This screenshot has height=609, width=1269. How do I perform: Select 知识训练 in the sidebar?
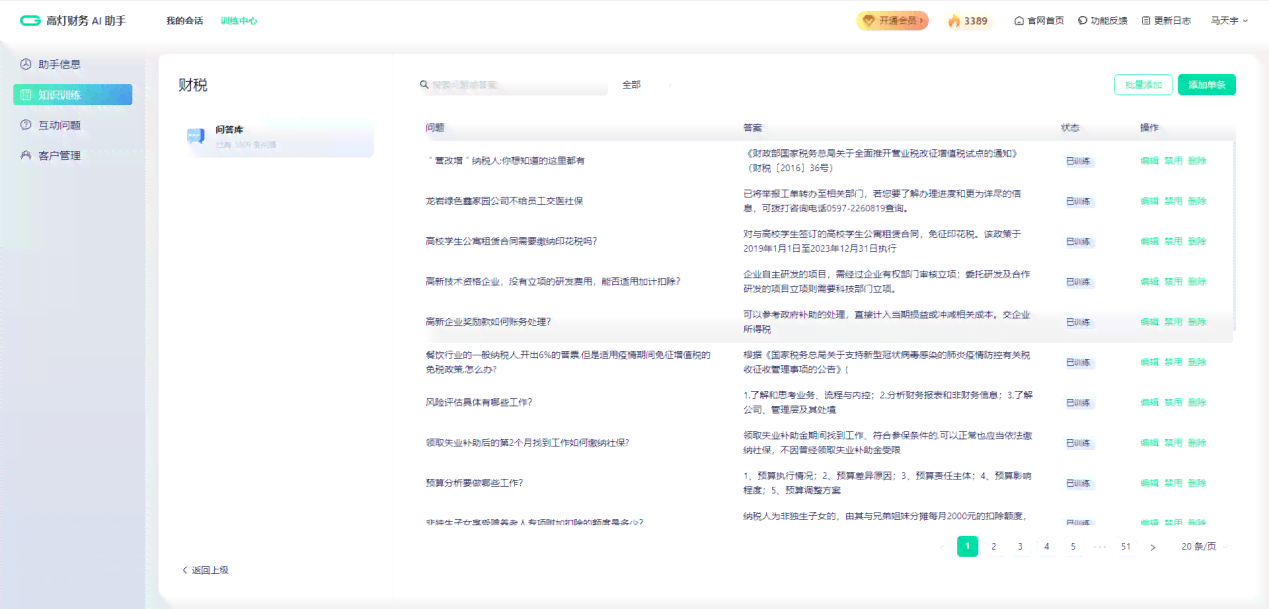(72, 95)
